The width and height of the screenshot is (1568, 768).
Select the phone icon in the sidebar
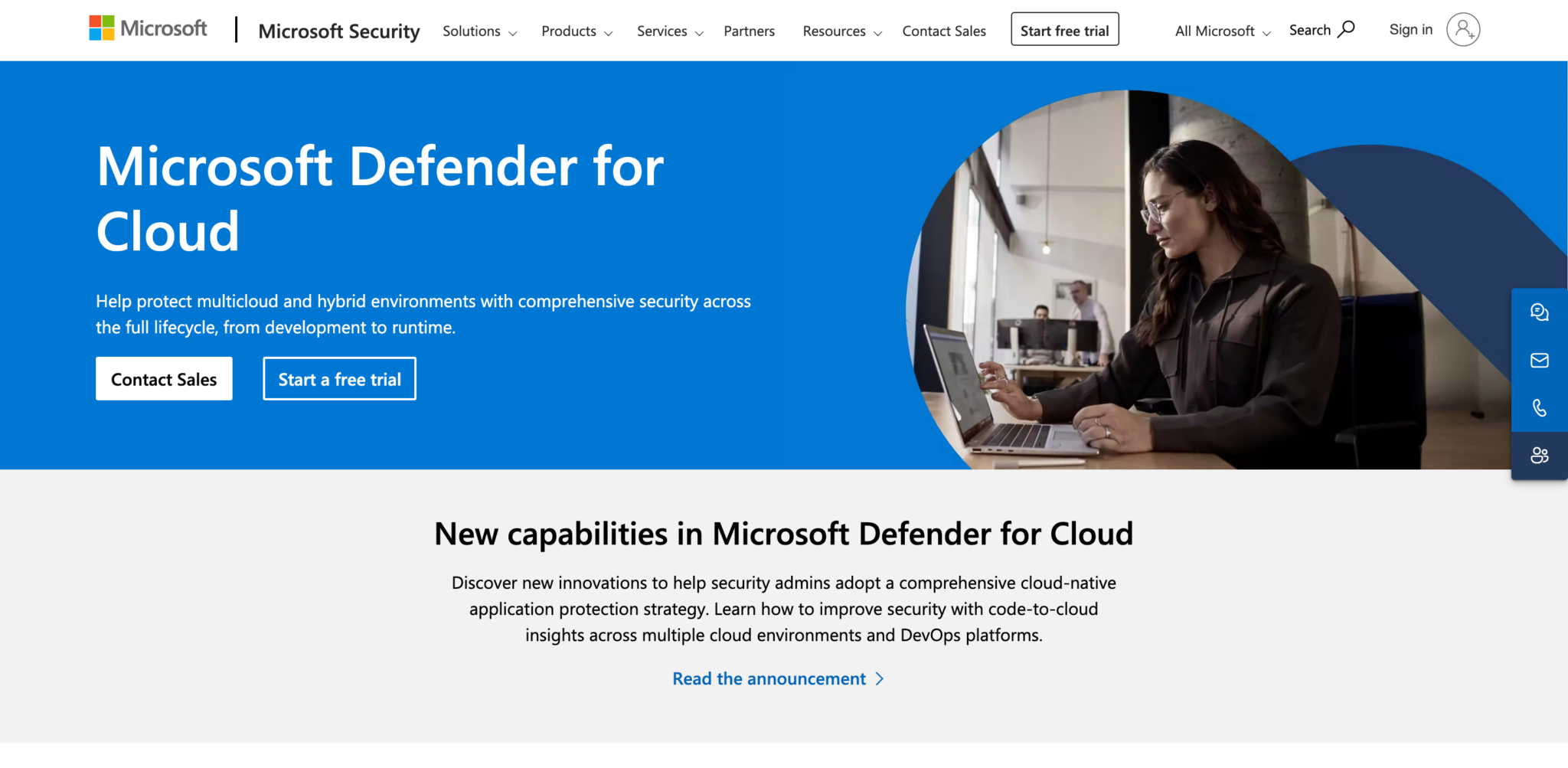[1539, 407]
